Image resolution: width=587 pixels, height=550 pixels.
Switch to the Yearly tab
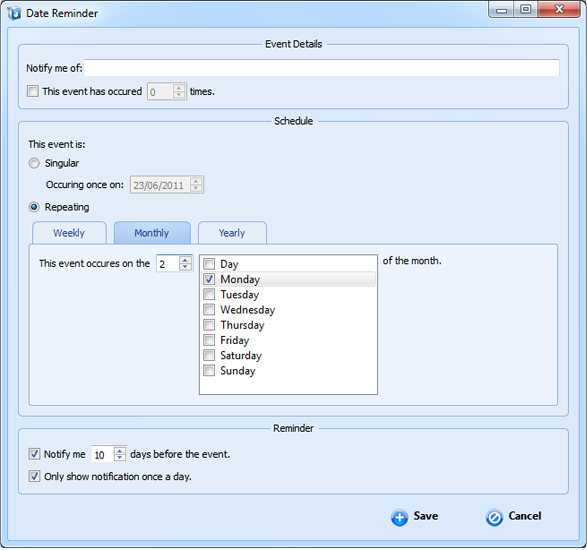click(x=232, y=233)
